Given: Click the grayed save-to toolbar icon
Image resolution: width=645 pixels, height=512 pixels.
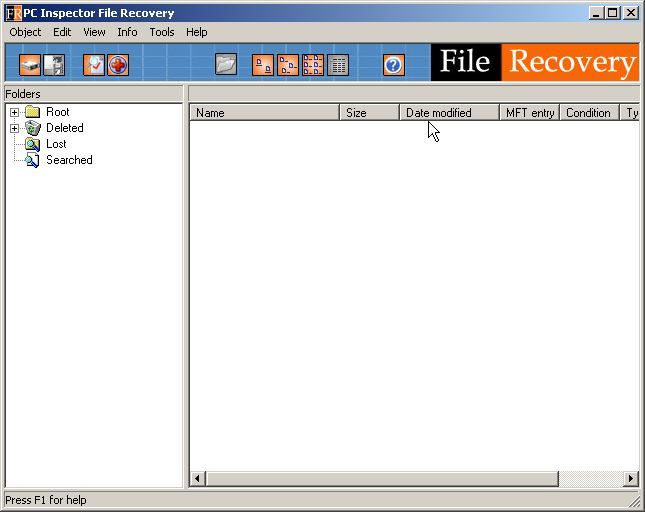Looking at the screenshot, I should [54, 65].
